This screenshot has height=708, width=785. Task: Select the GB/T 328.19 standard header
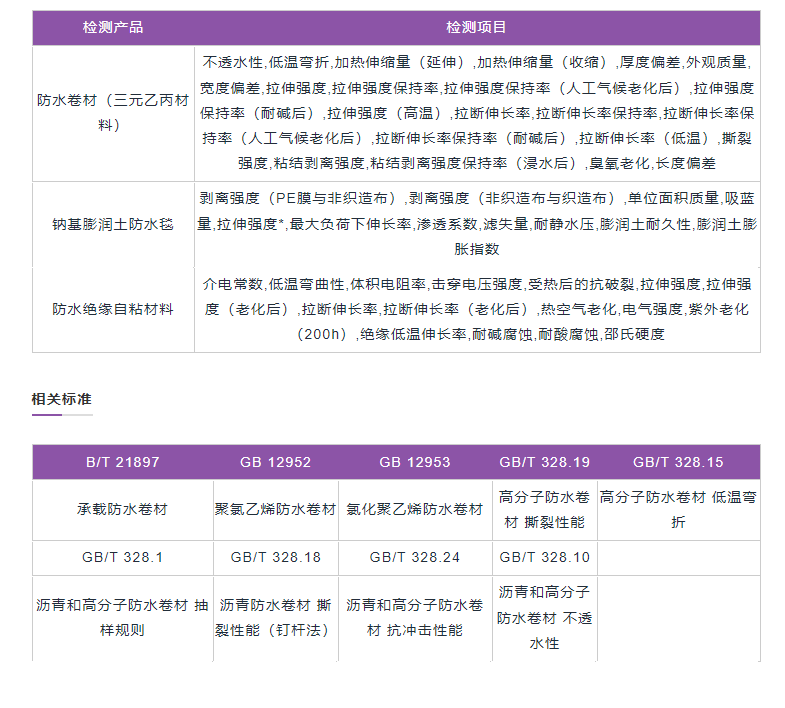[x=544, y=462]
